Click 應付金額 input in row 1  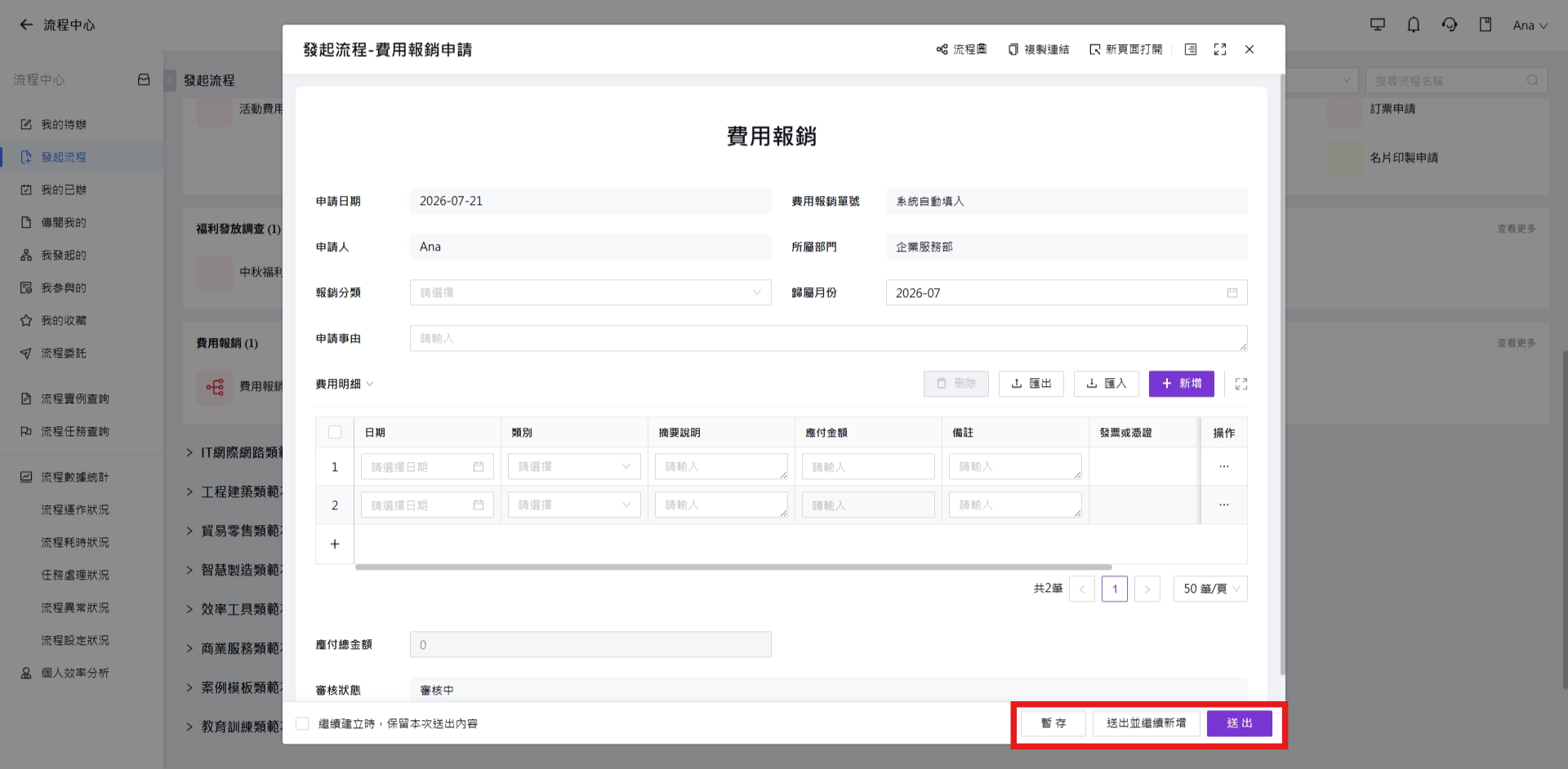point(868,467)
